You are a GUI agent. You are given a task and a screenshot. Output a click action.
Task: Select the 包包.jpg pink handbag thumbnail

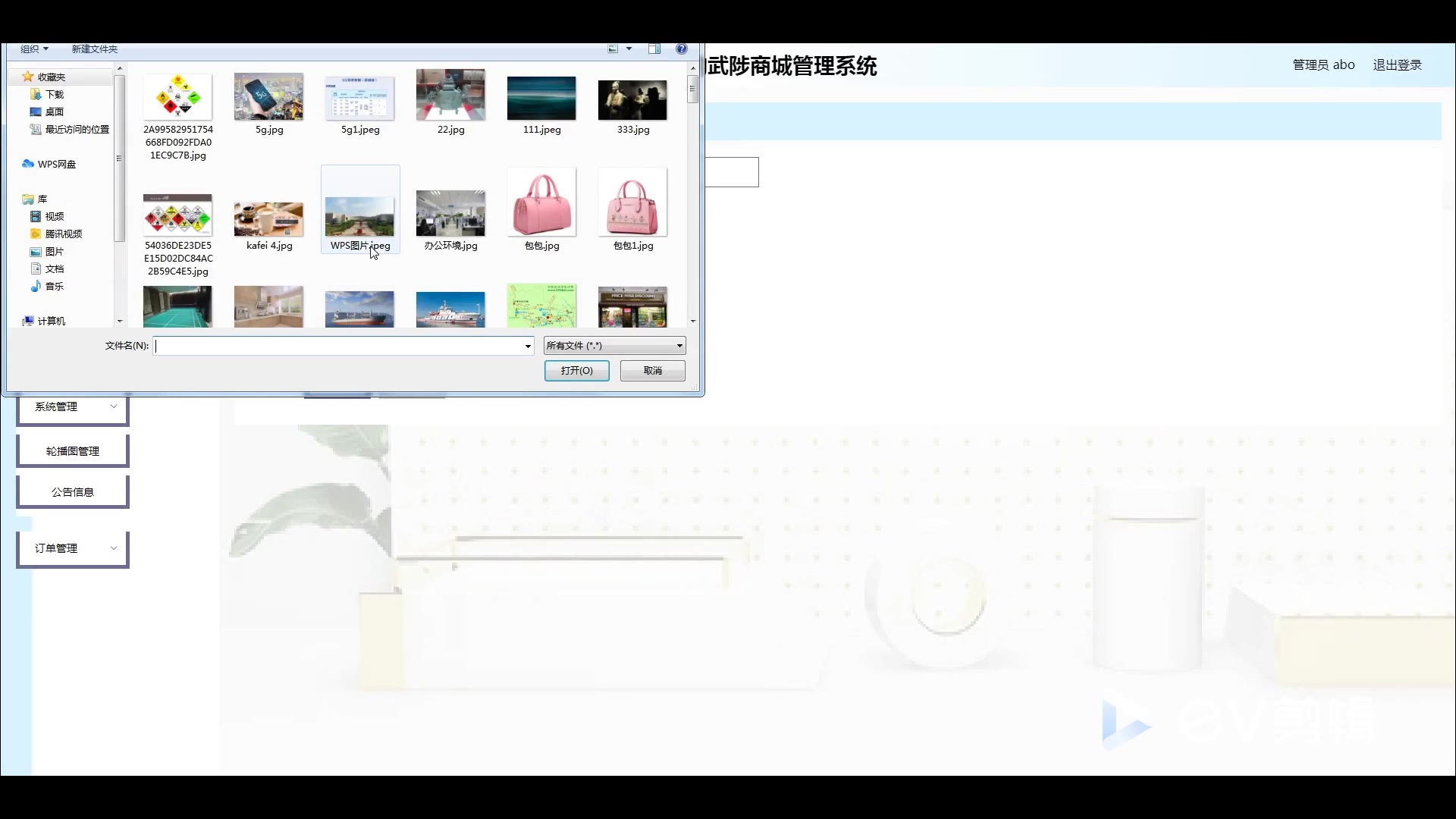point(541,205)
